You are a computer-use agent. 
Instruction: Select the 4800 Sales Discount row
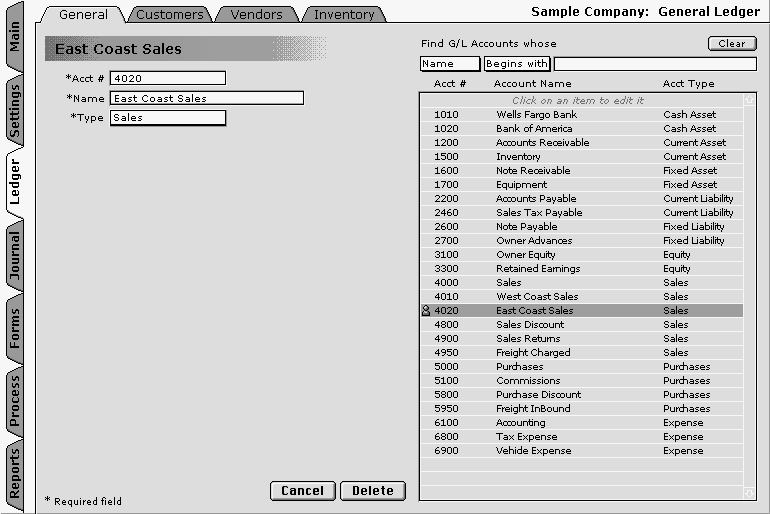[x=581, y=325]
